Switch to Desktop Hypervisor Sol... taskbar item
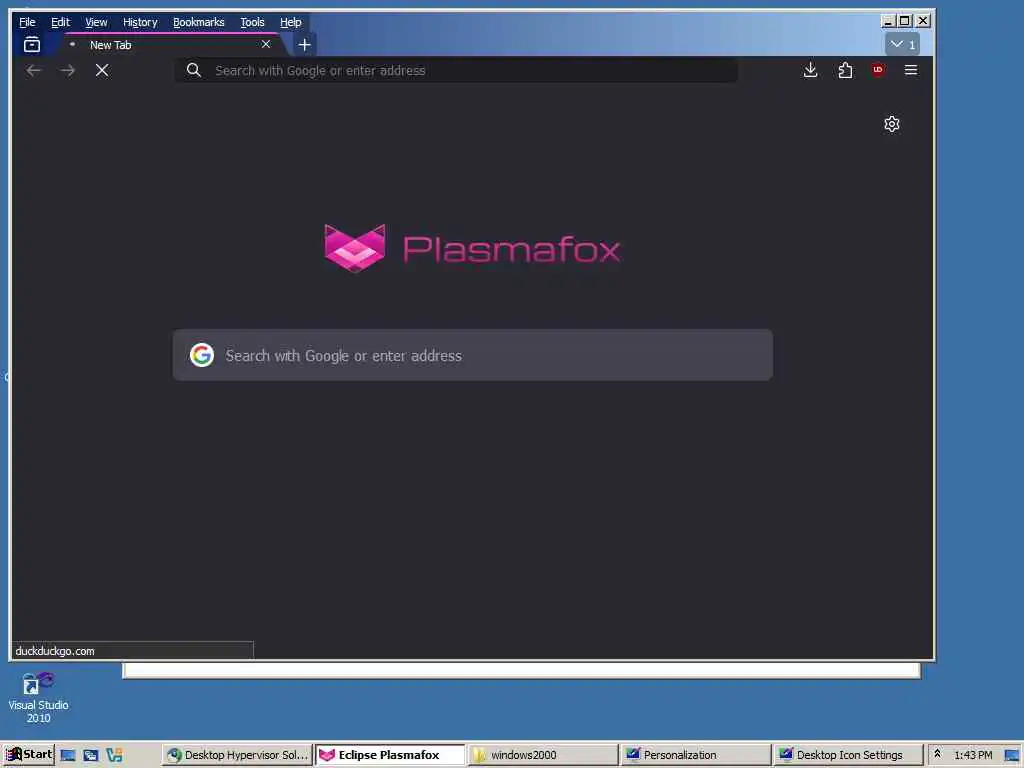The width and height of the screenshot is (1024, 768). click(236, 755)
